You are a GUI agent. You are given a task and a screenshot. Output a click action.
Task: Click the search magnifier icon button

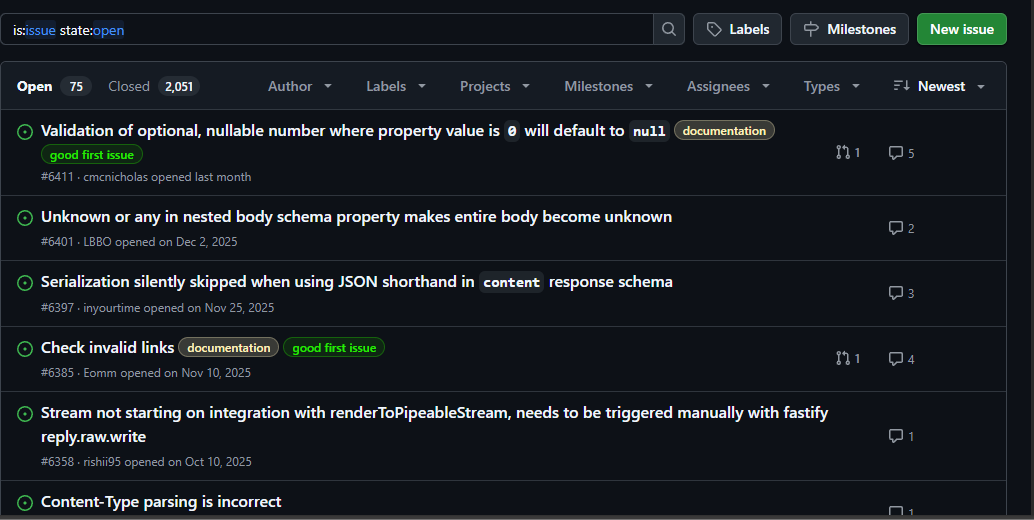point(669,29)
